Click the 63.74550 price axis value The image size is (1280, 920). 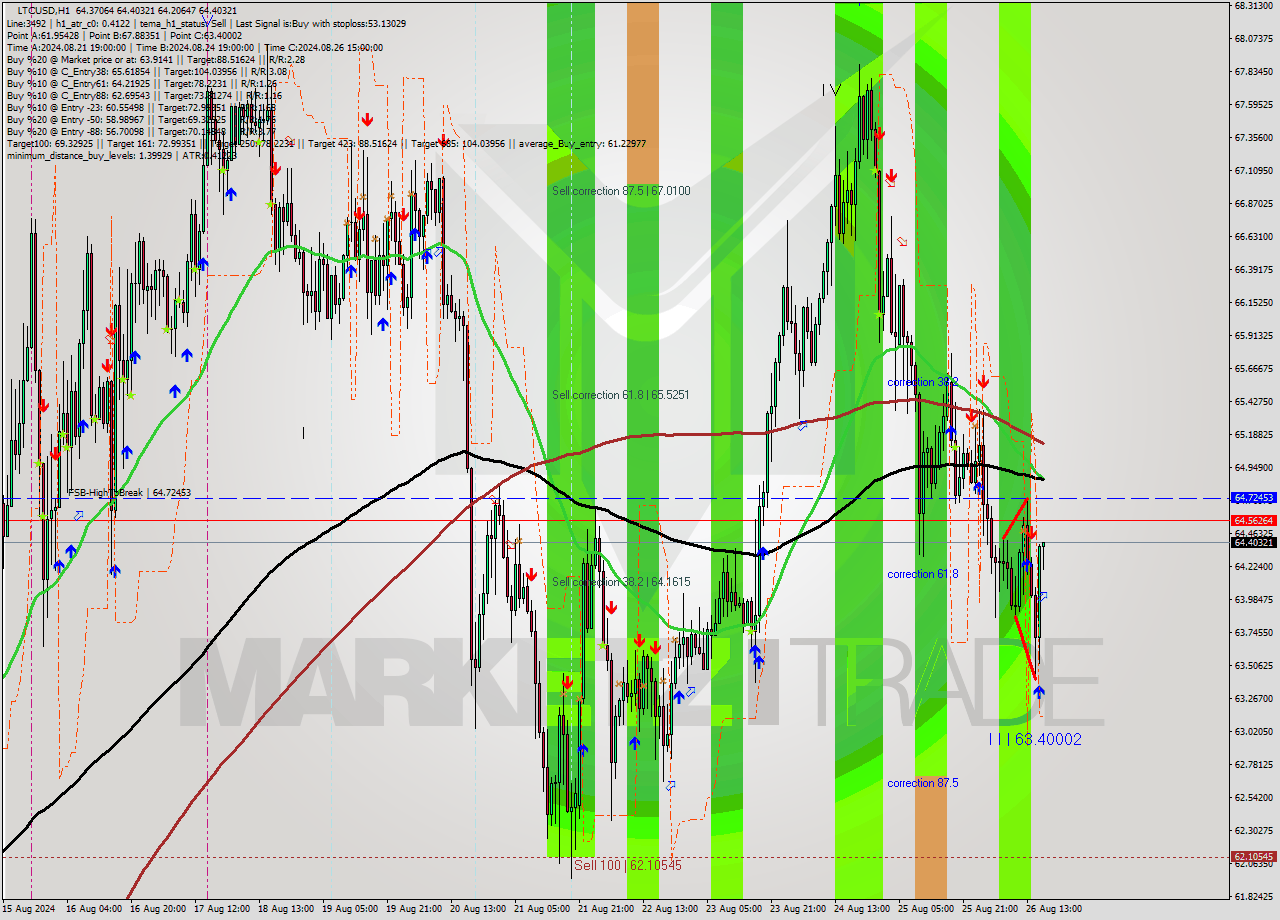tap(1254, 632)
